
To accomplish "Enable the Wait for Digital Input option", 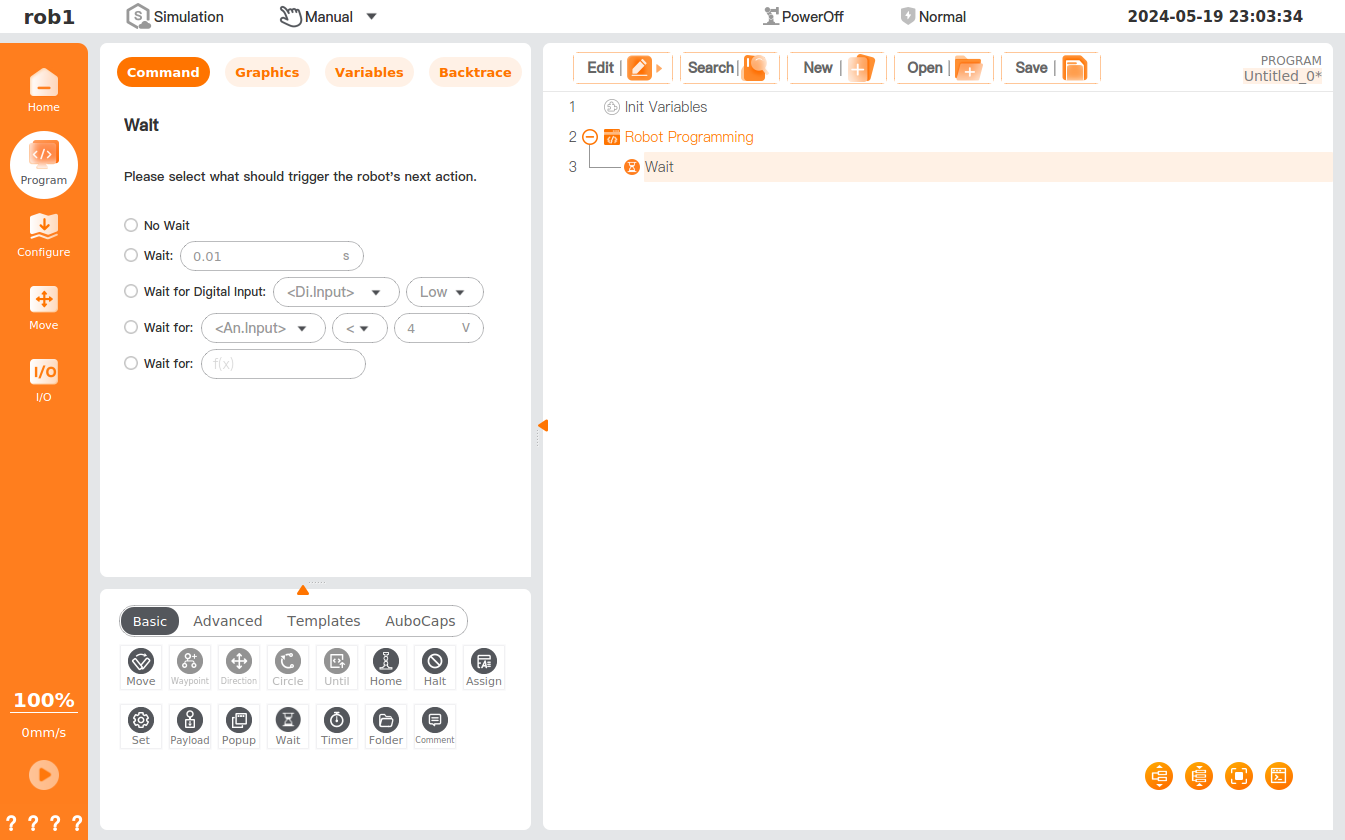I will coord(131,292).
